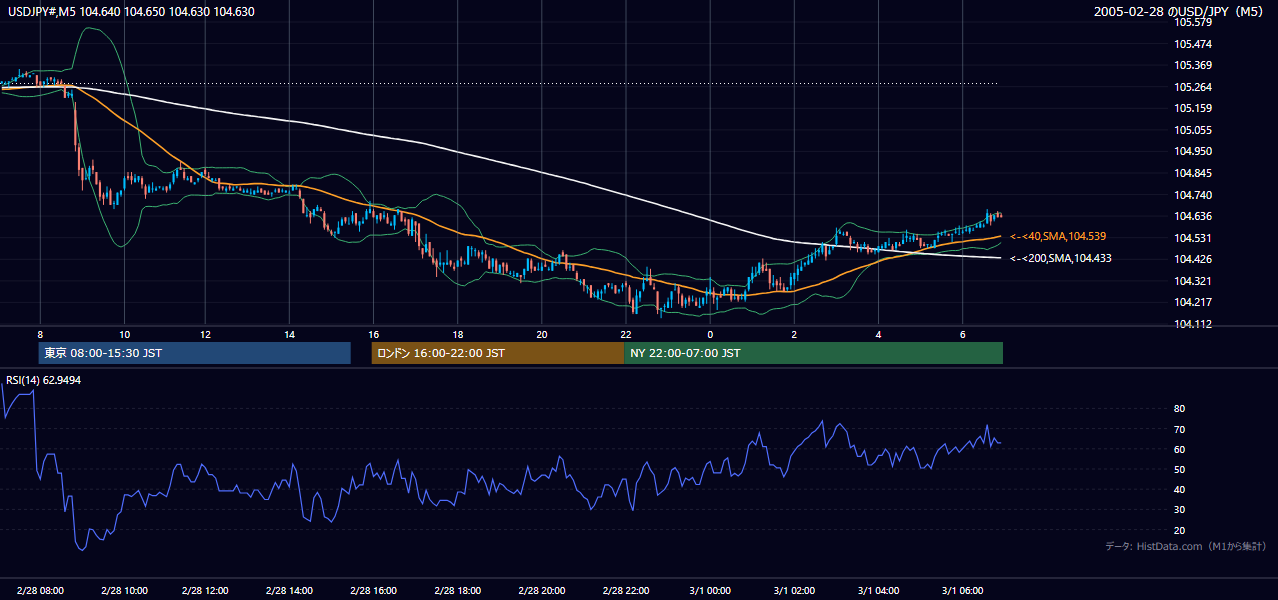Click RSI axis level 30

coord(1180,509)
